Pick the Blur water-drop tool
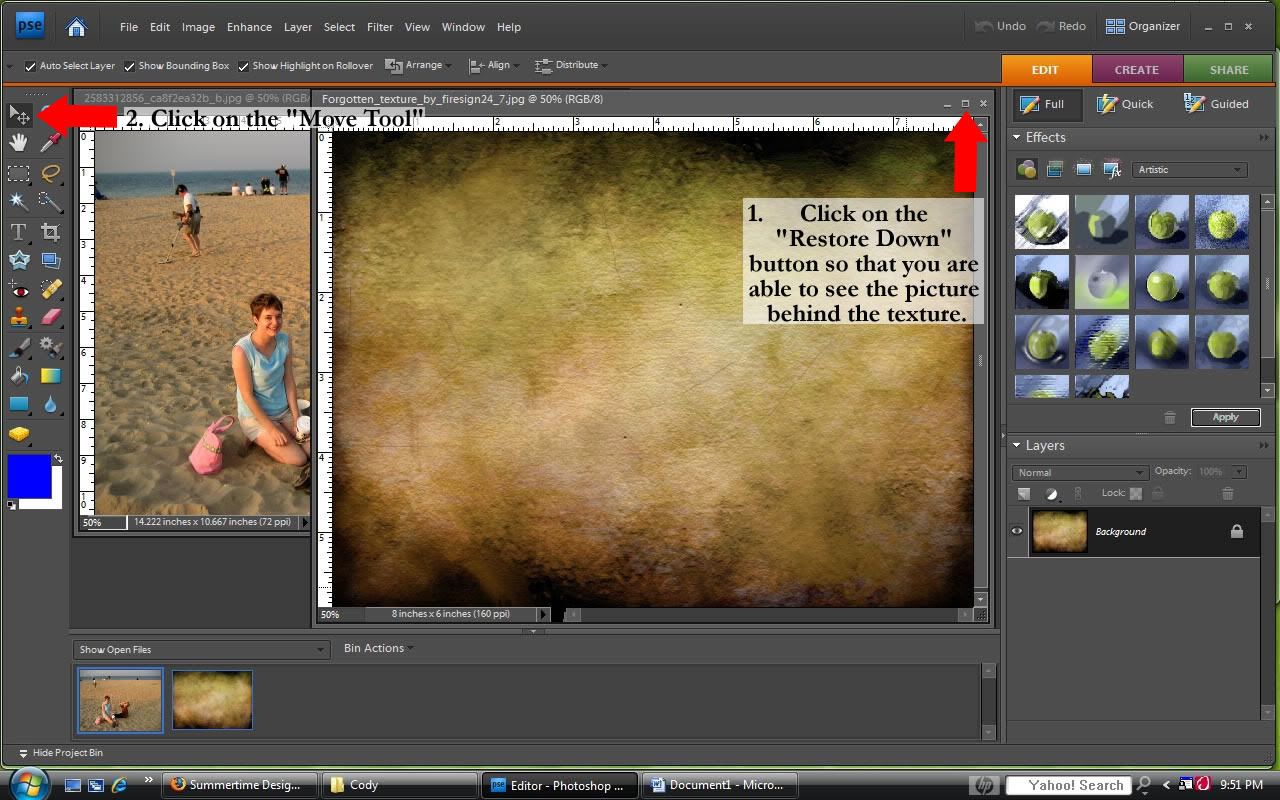This screenshot has height=800, width=1280. (x=51, y=405)
